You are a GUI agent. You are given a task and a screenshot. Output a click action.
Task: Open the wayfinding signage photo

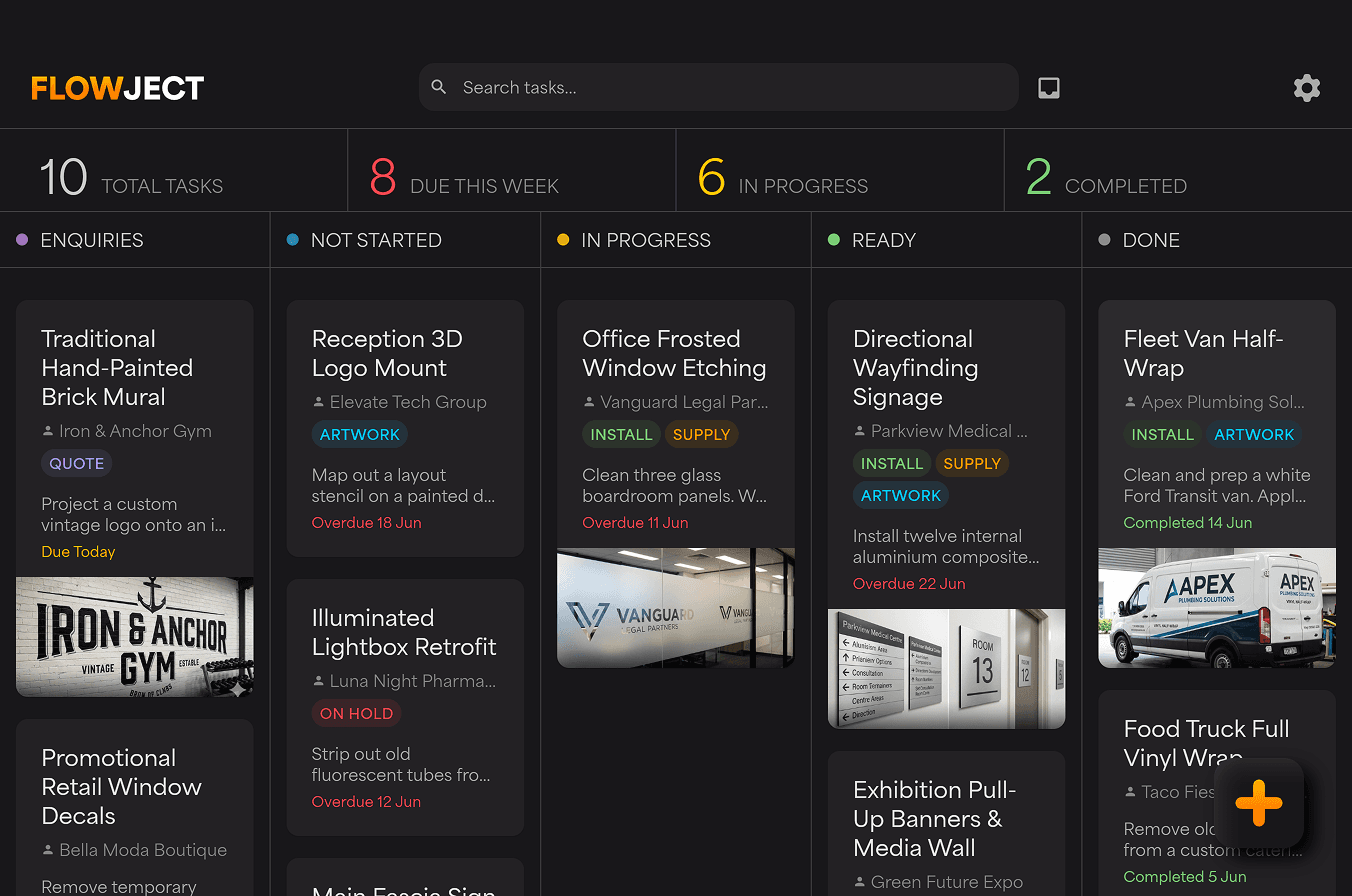click(947, 669)
